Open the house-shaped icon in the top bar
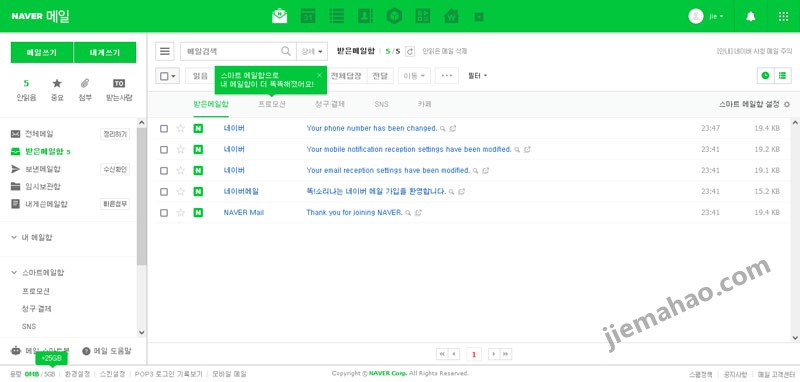 (x=452, y=16)
